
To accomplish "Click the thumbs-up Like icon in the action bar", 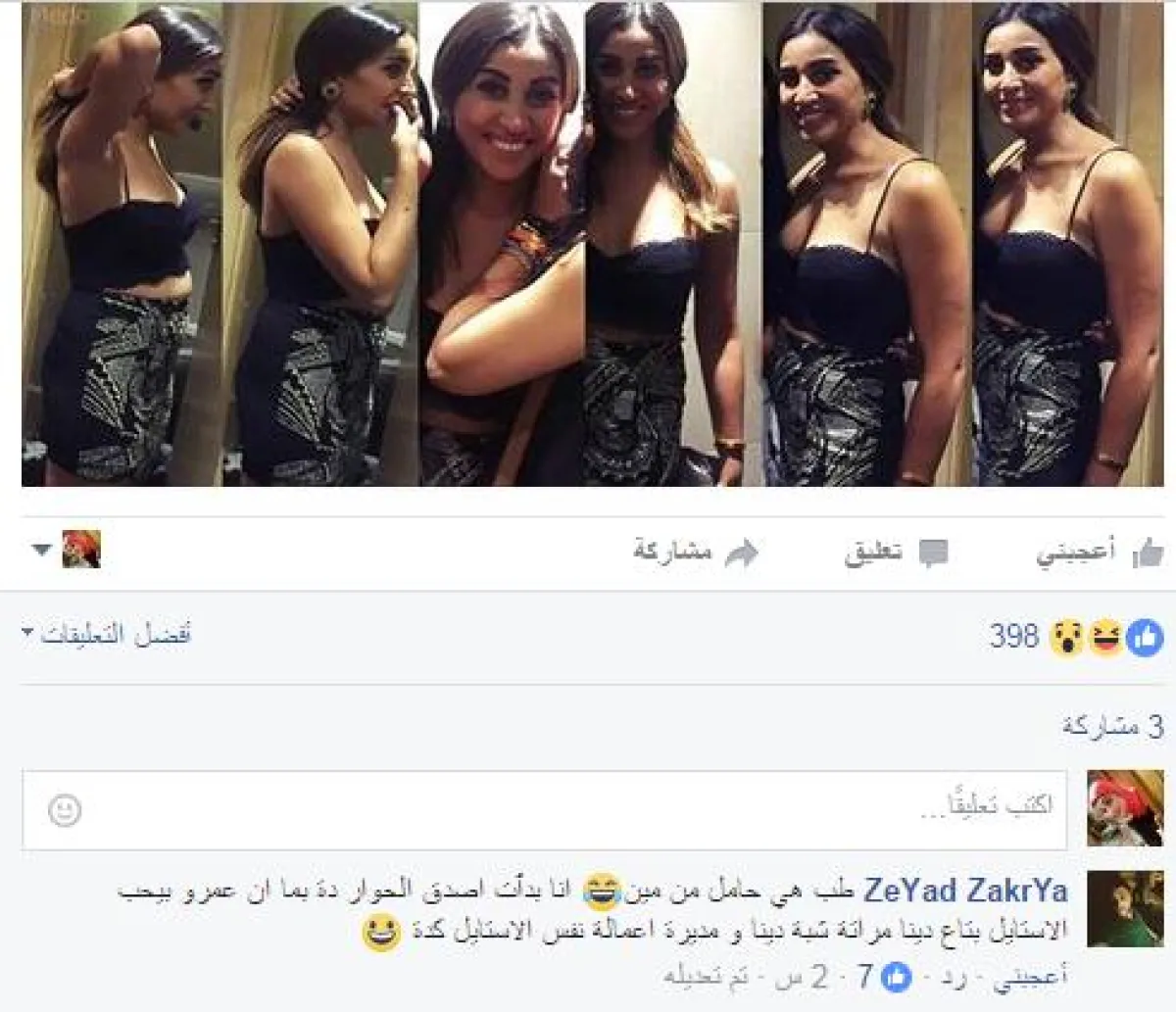I will tap(1147, 553).
